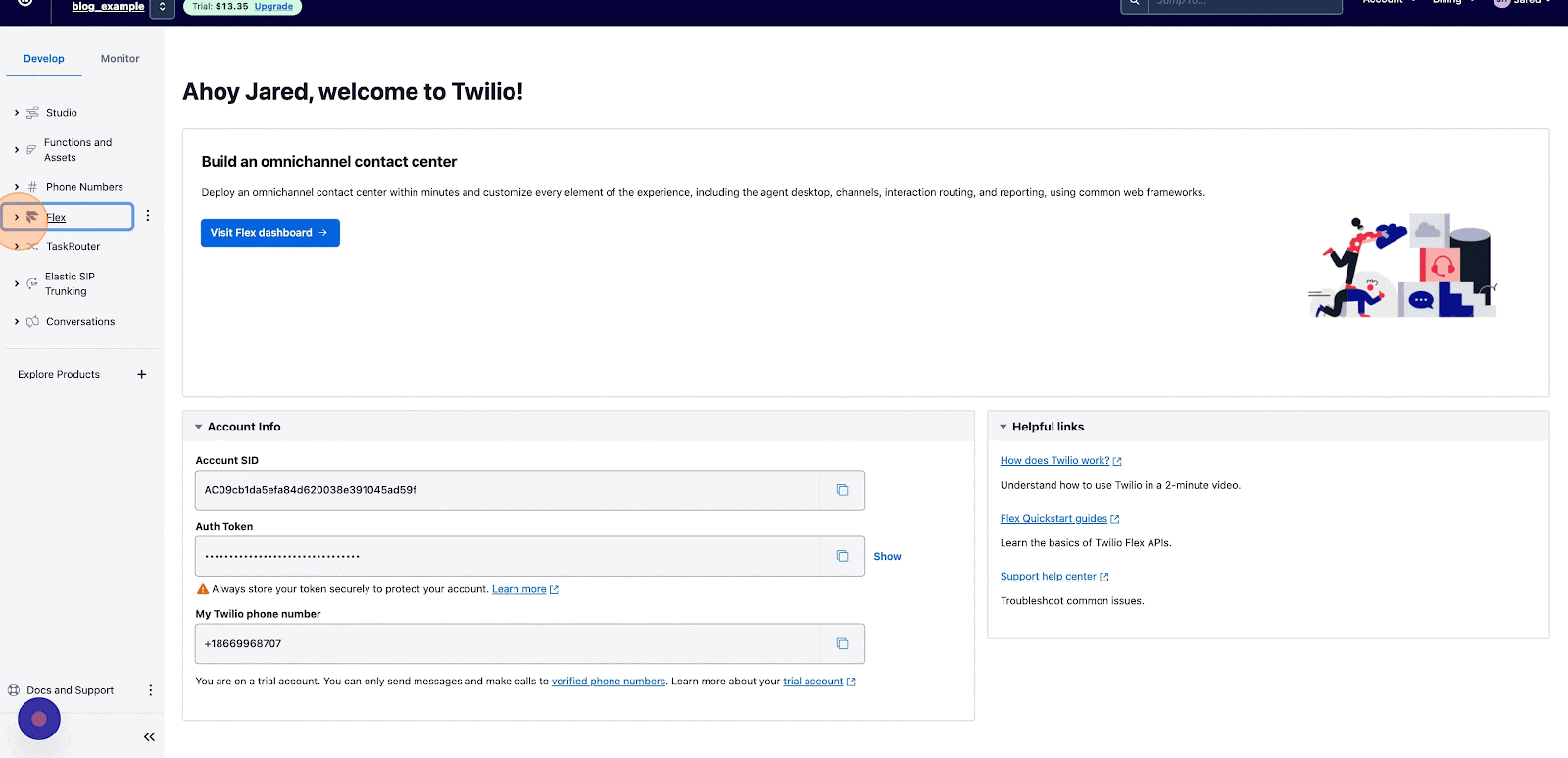The width and height of the screenshot is (1568, 758).
Task: Show the hidden Auth Token
Action: (x=887, y=556)
